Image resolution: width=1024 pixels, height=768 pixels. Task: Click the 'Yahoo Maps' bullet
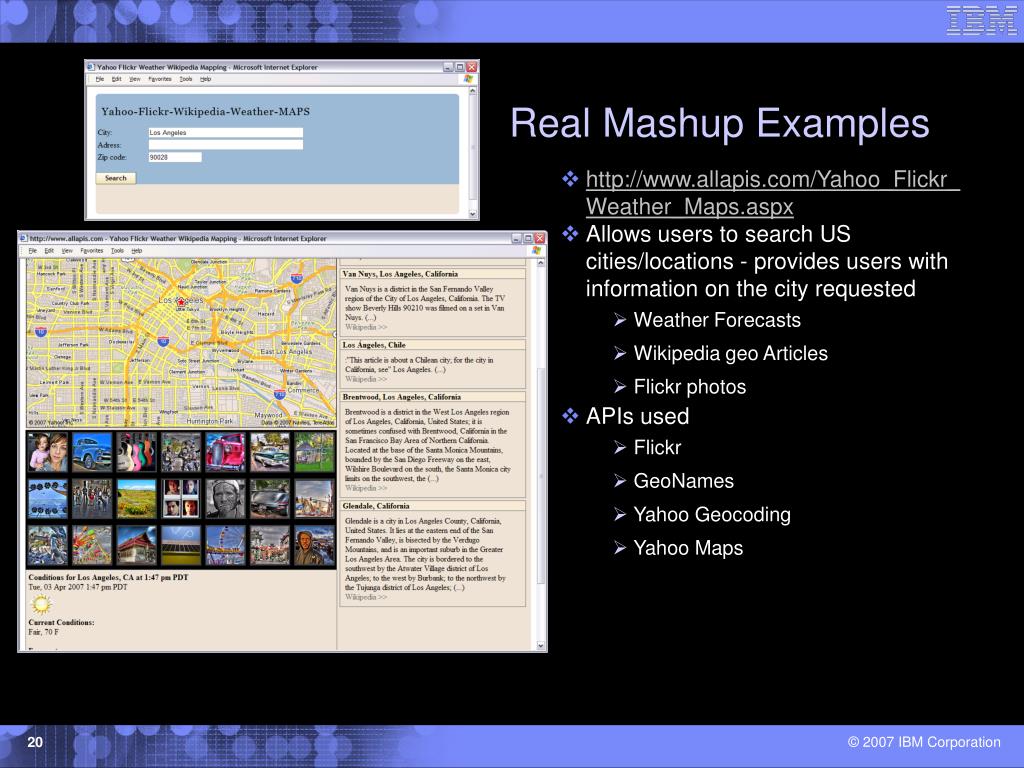pos(688,548)
